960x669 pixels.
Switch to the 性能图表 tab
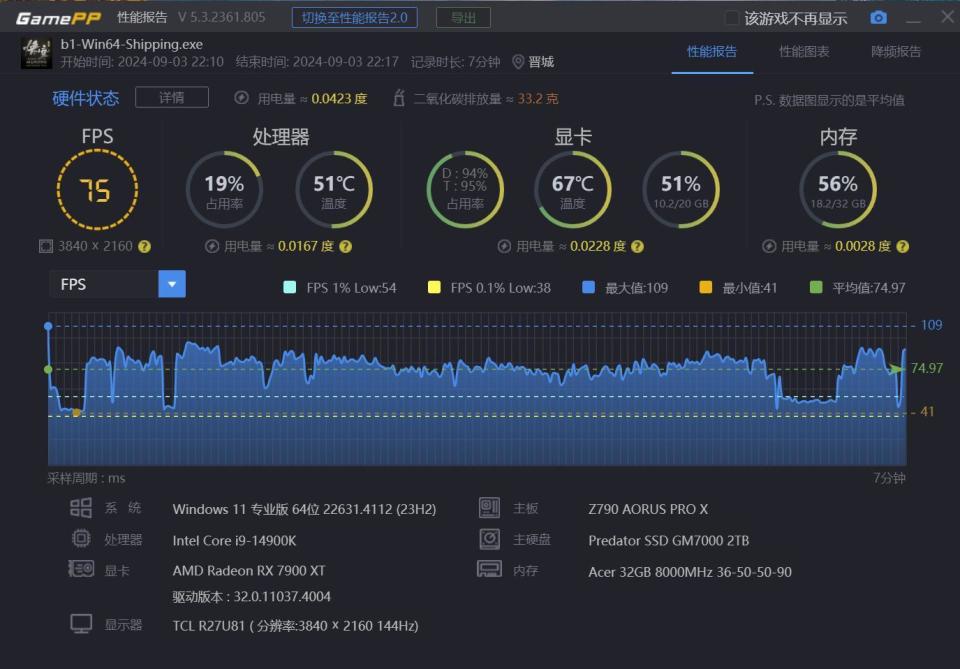coord(804,51)
